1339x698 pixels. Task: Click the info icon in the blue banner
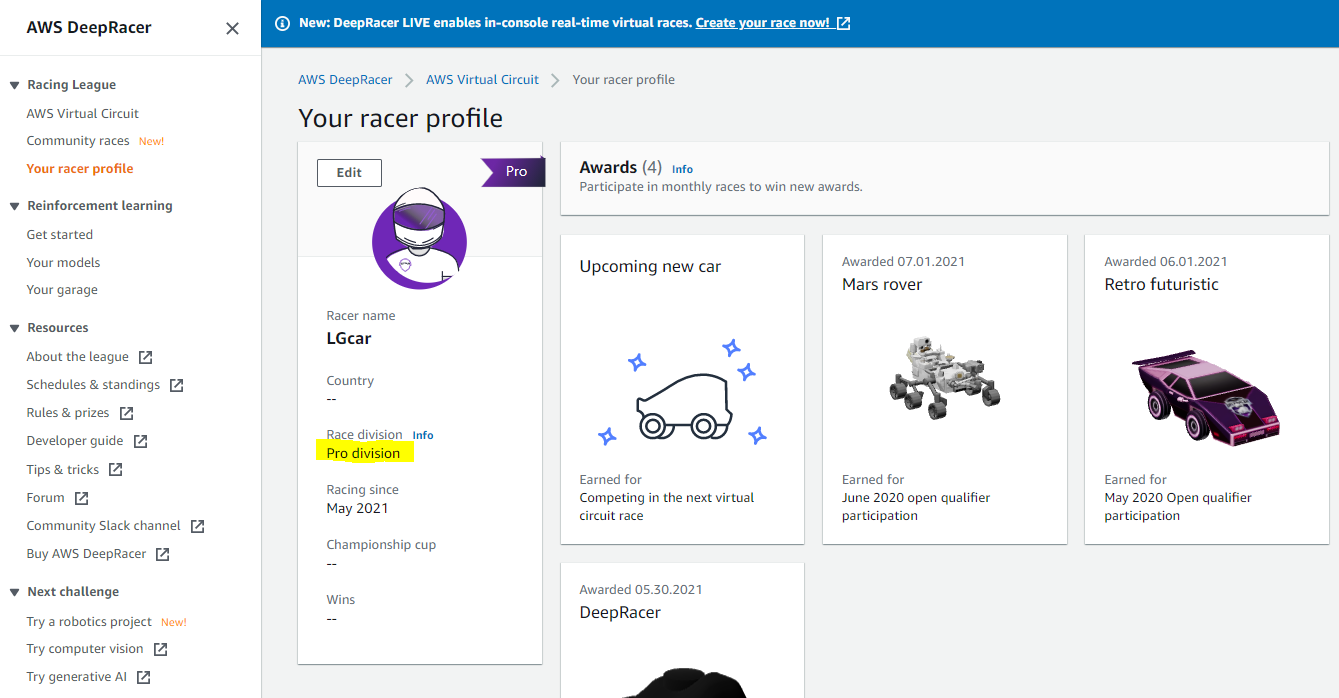[282, 23]
